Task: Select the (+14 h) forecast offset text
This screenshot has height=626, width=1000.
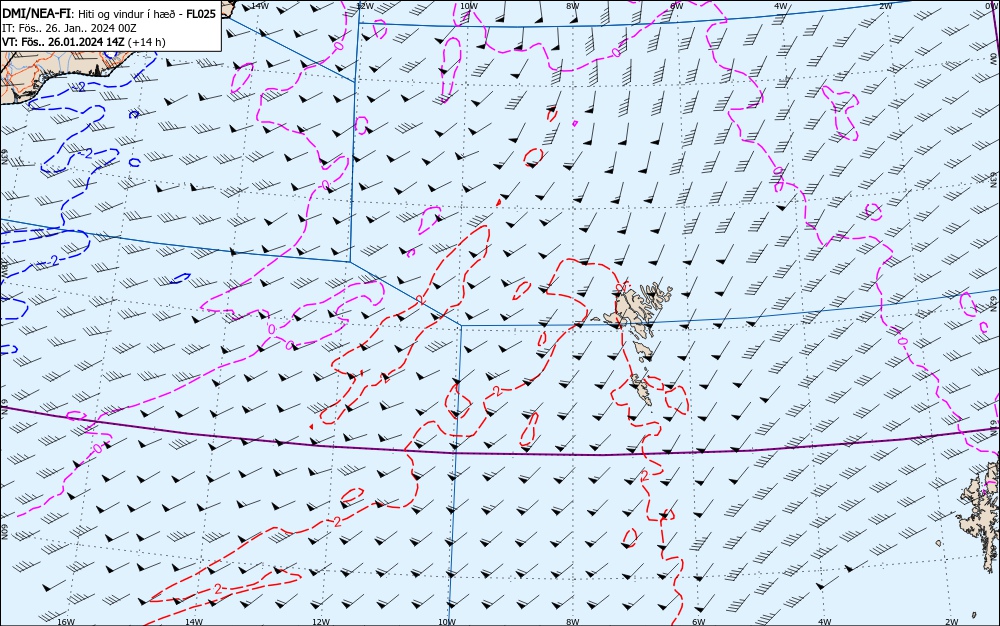Action: pos(147,42)
